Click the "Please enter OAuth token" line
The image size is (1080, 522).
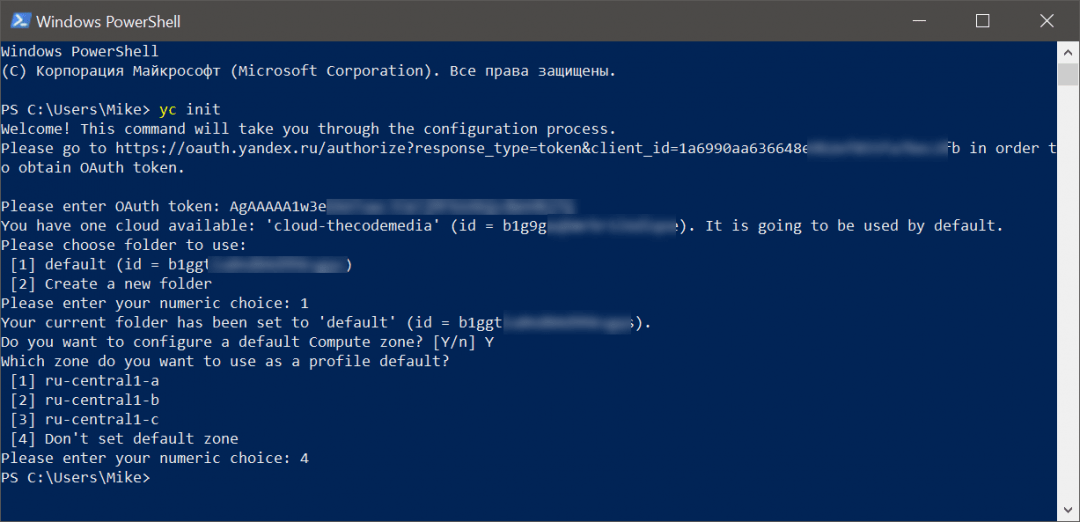click(x=112, y=207)
